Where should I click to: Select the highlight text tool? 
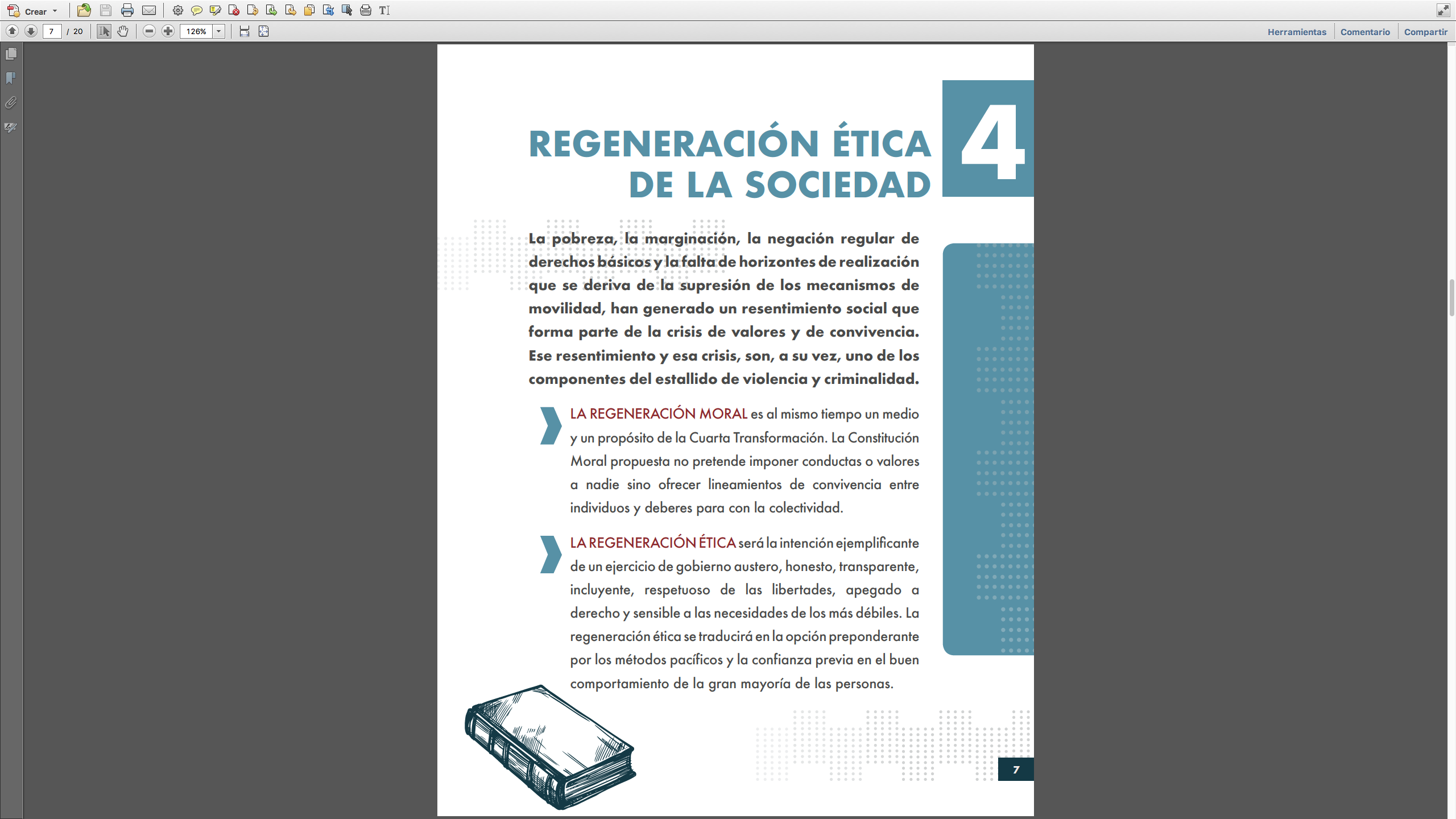(x=215, y=10)
